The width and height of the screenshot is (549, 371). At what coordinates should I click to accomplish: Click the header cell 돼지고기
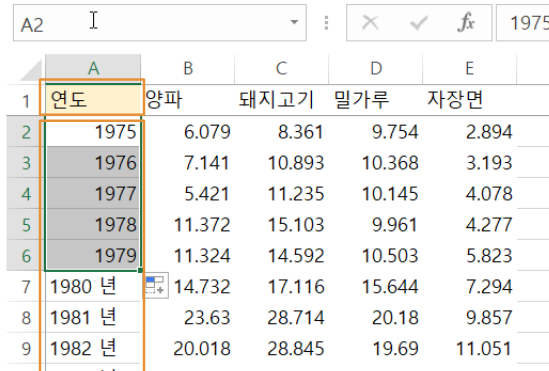[x=282, y=100]
